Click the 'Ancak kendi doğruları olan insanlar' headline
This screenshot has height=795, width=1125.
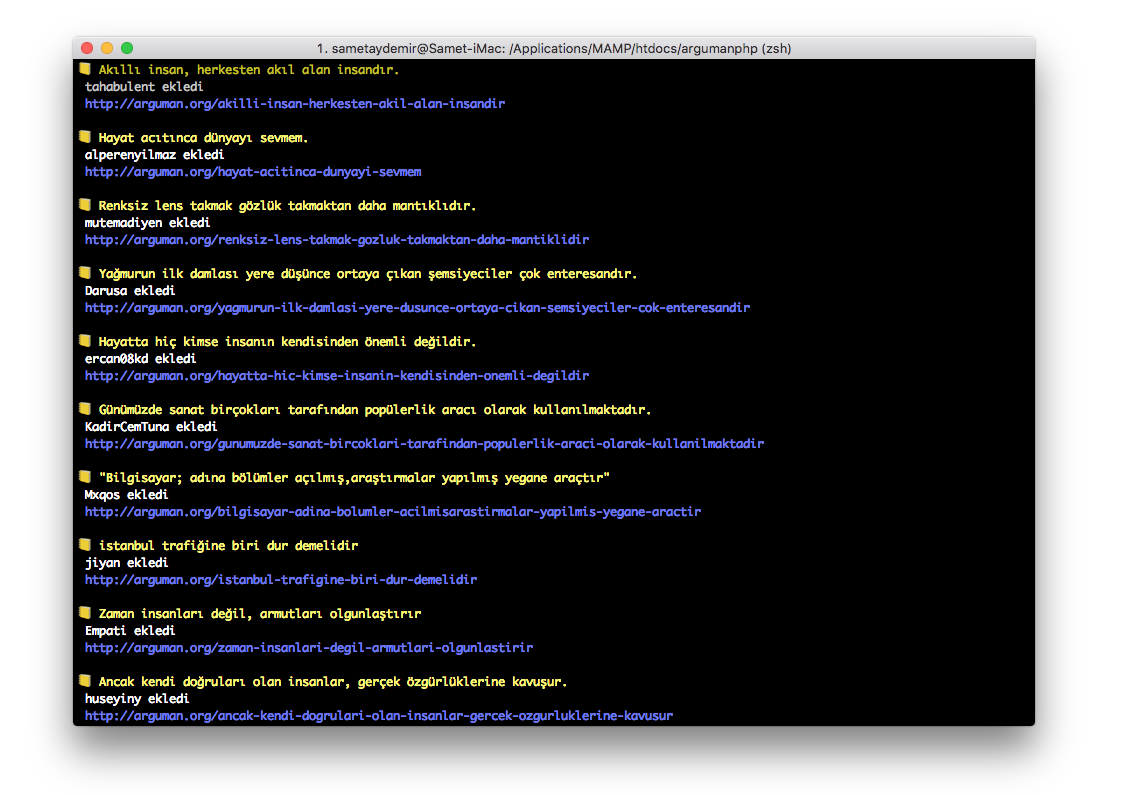[x=333, y=682]
